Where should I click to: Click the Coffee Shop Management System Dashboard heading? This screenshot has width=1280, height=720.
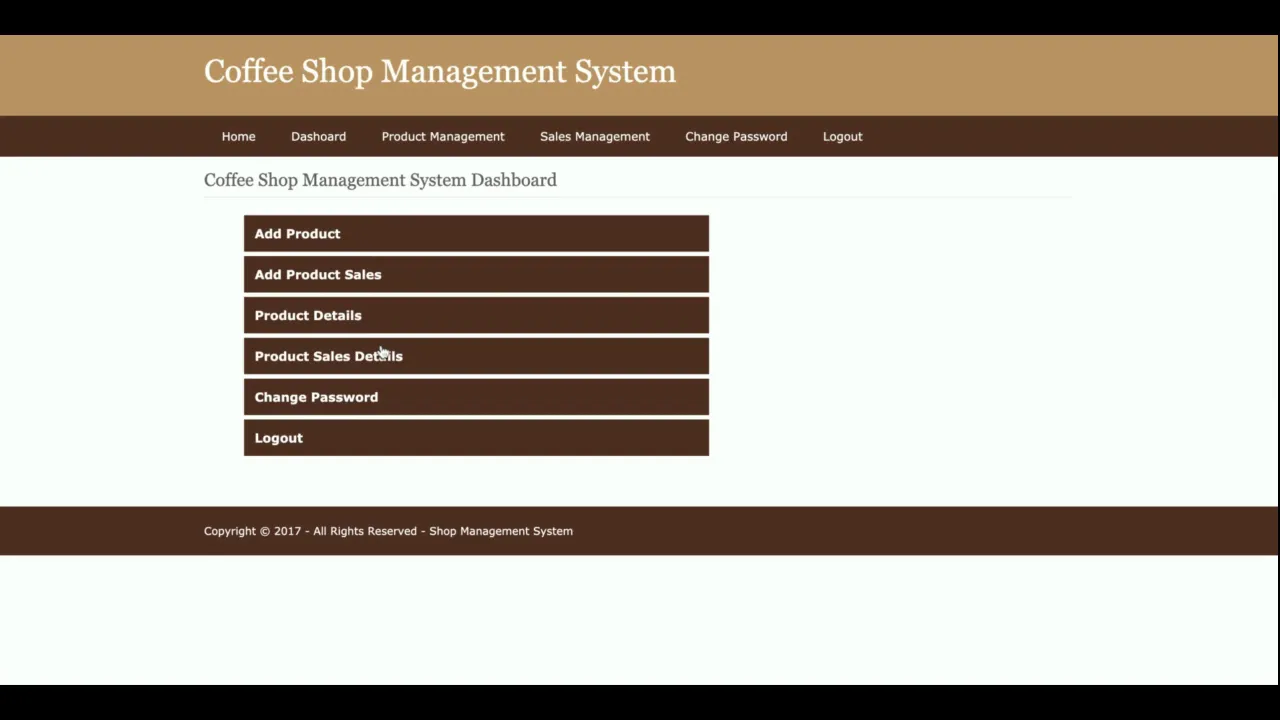click(380, 180)
